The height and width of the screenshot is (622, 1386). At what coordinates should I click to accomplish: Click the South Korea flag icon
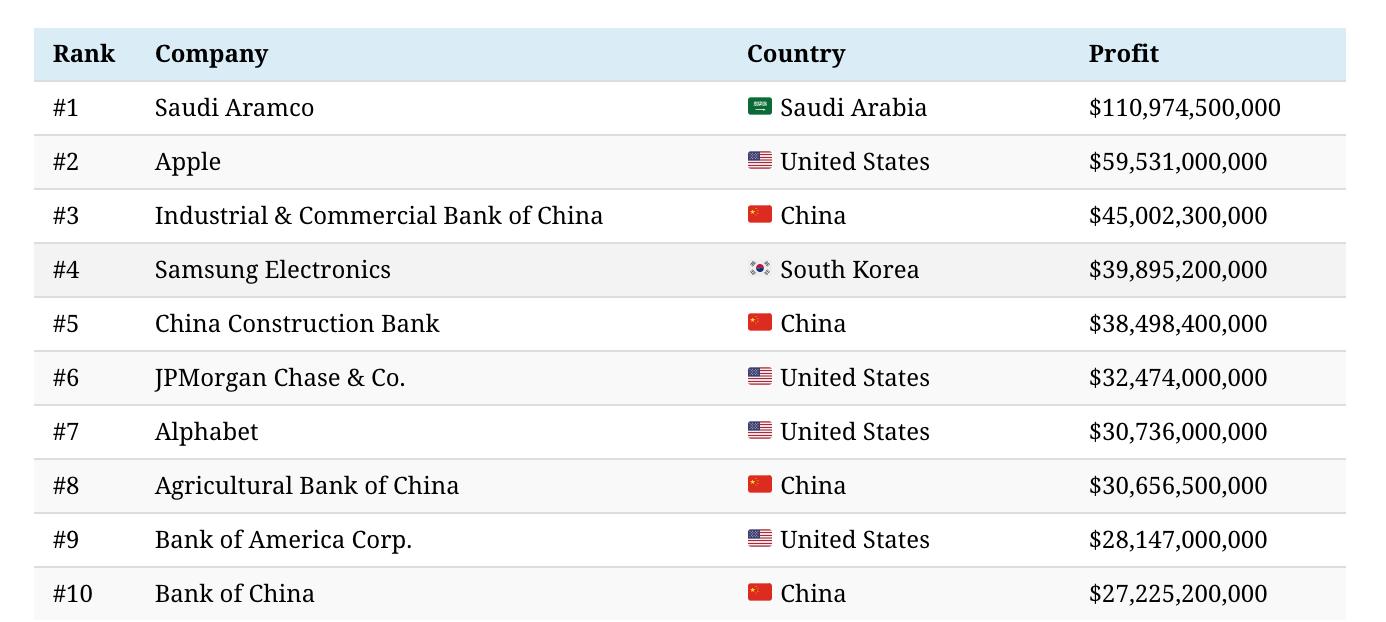(x=759, y=269)
